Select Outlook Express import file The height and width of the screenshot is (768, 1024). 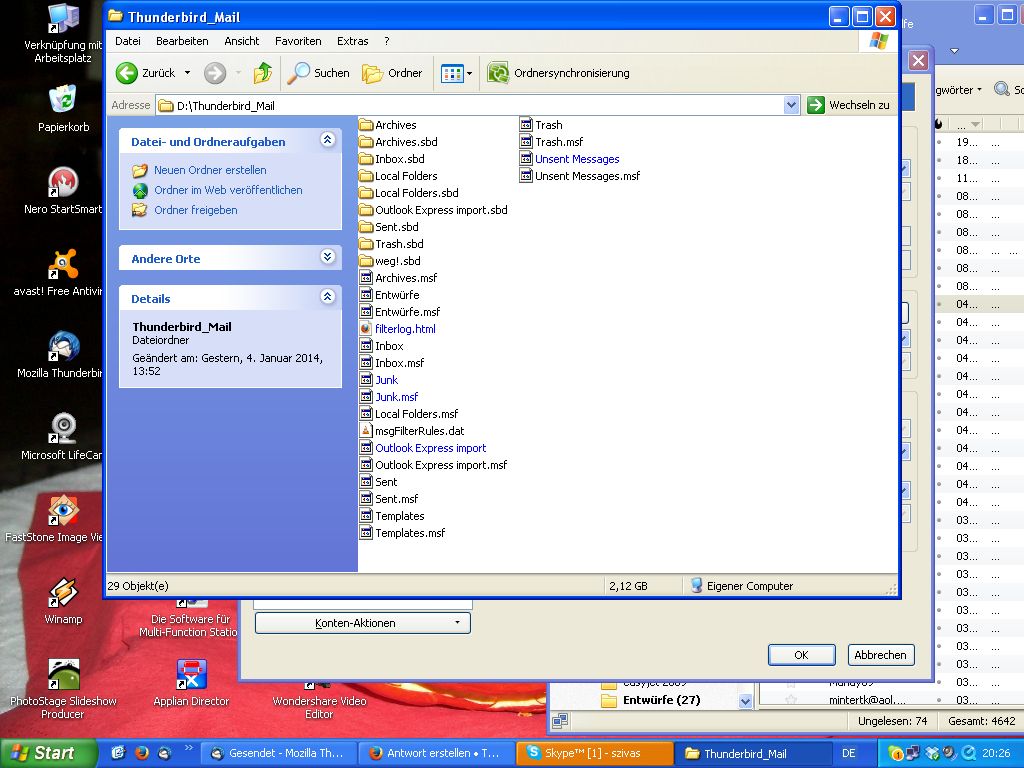pyautogui.click(x=423, y=448)
